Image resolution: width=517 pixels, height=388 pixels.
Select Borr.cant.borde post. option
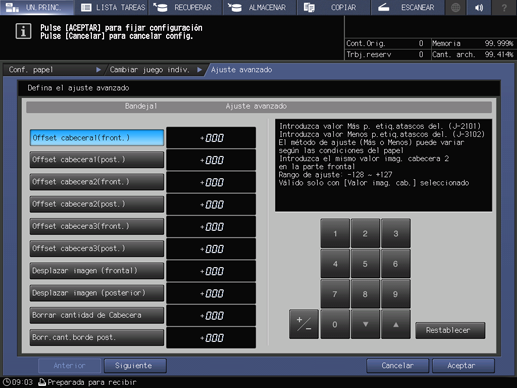tap(97, 337)
